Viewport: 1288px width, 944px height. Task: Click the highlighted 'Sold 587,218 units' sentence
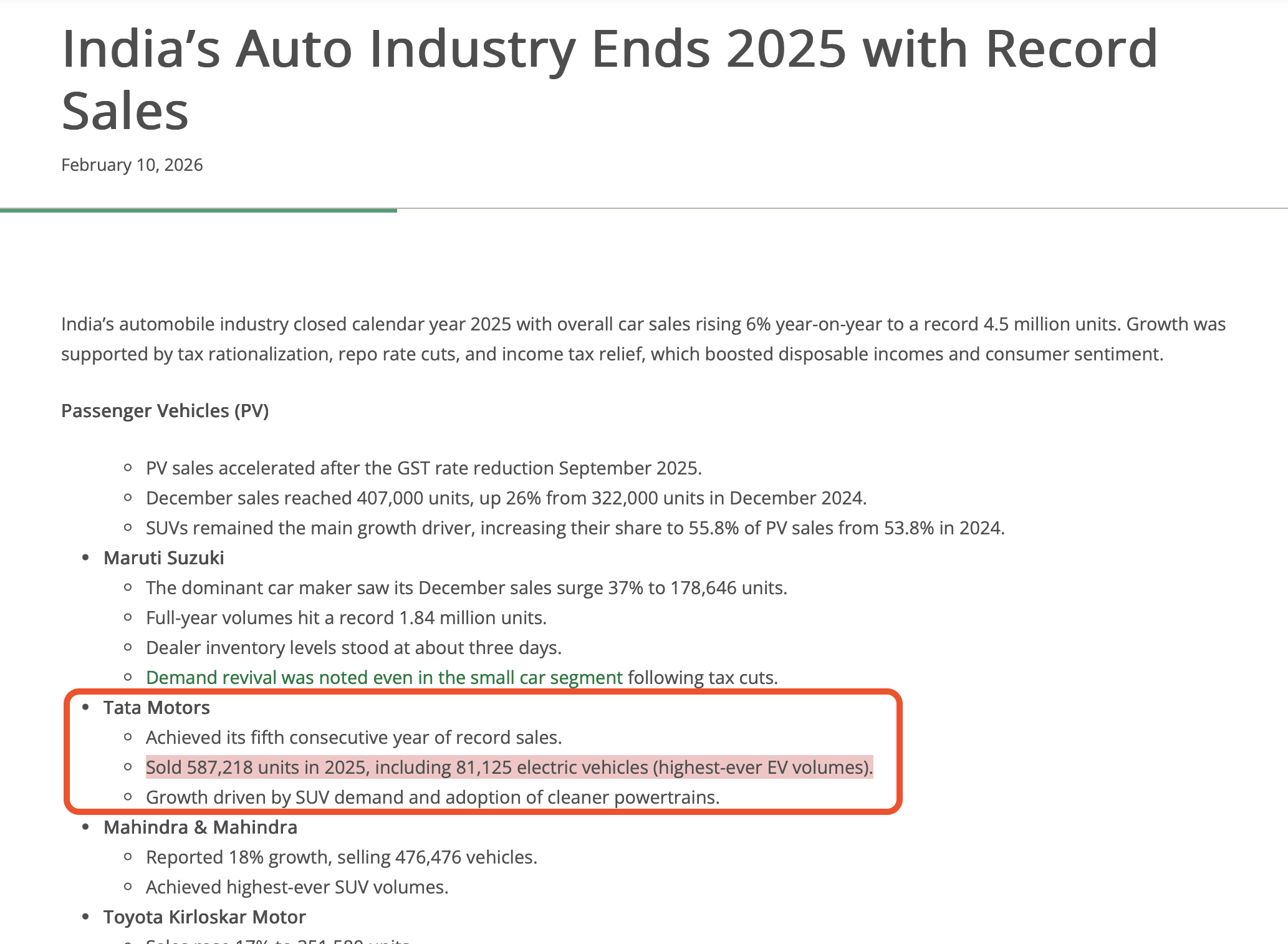509,768
